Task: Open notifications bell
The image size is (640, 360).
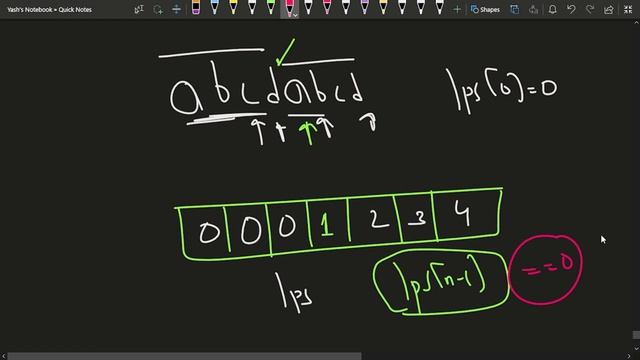Action: tap(553, 9)
